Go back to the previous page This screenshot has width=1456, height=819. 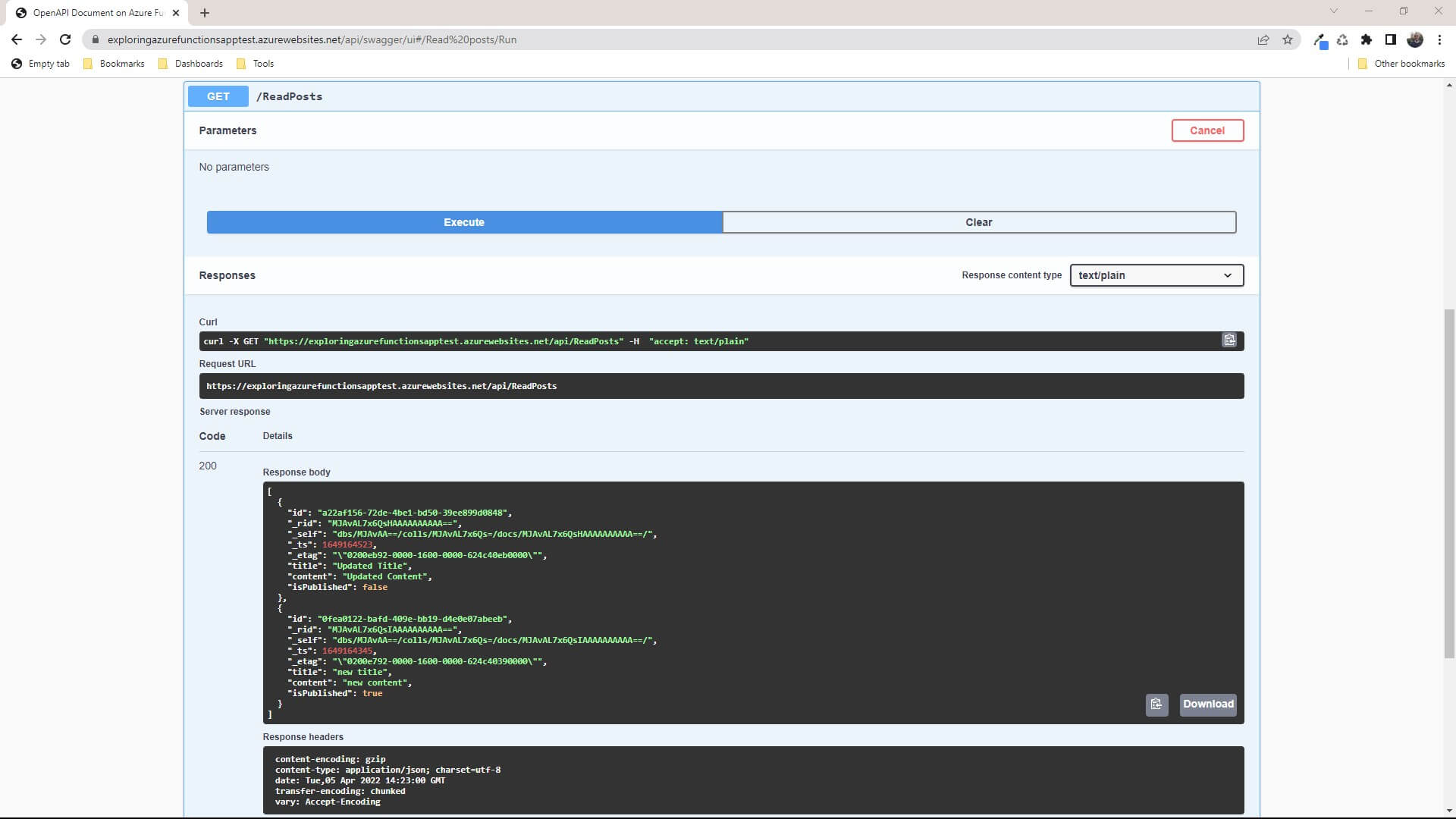pyautogui.click(x=17, y=39)
